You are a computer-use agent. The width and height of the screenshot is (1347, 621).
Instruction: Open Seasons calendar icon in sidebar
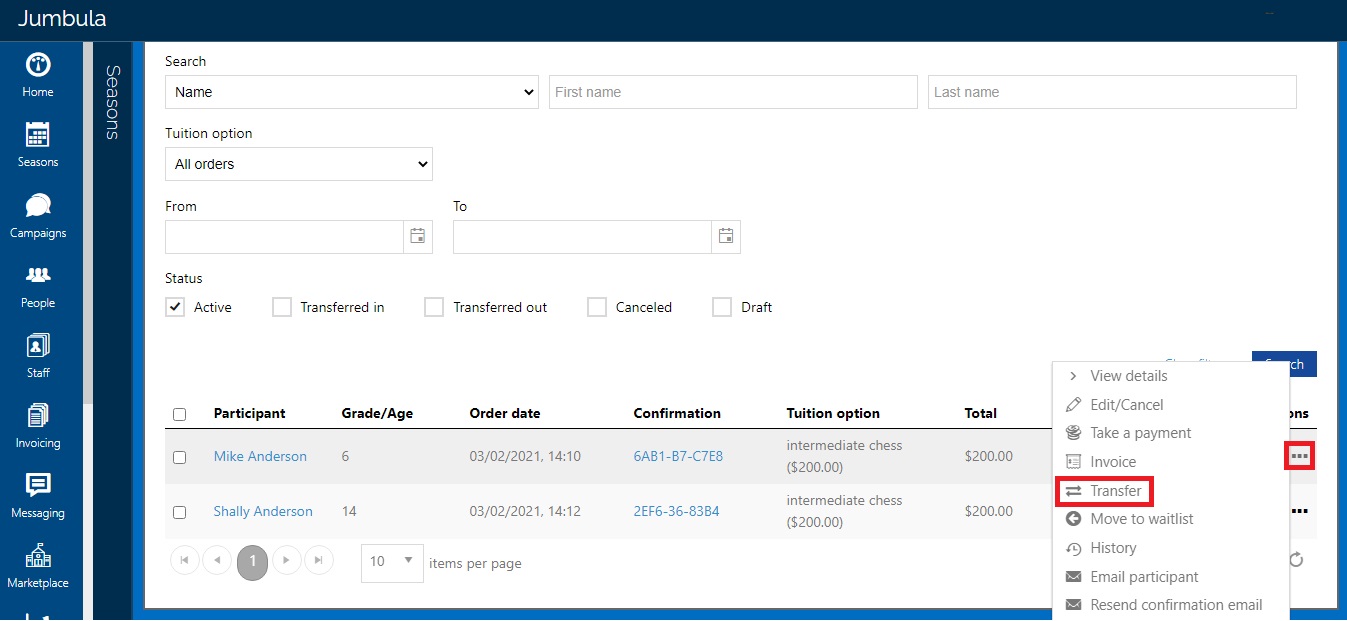click(38, 135)
